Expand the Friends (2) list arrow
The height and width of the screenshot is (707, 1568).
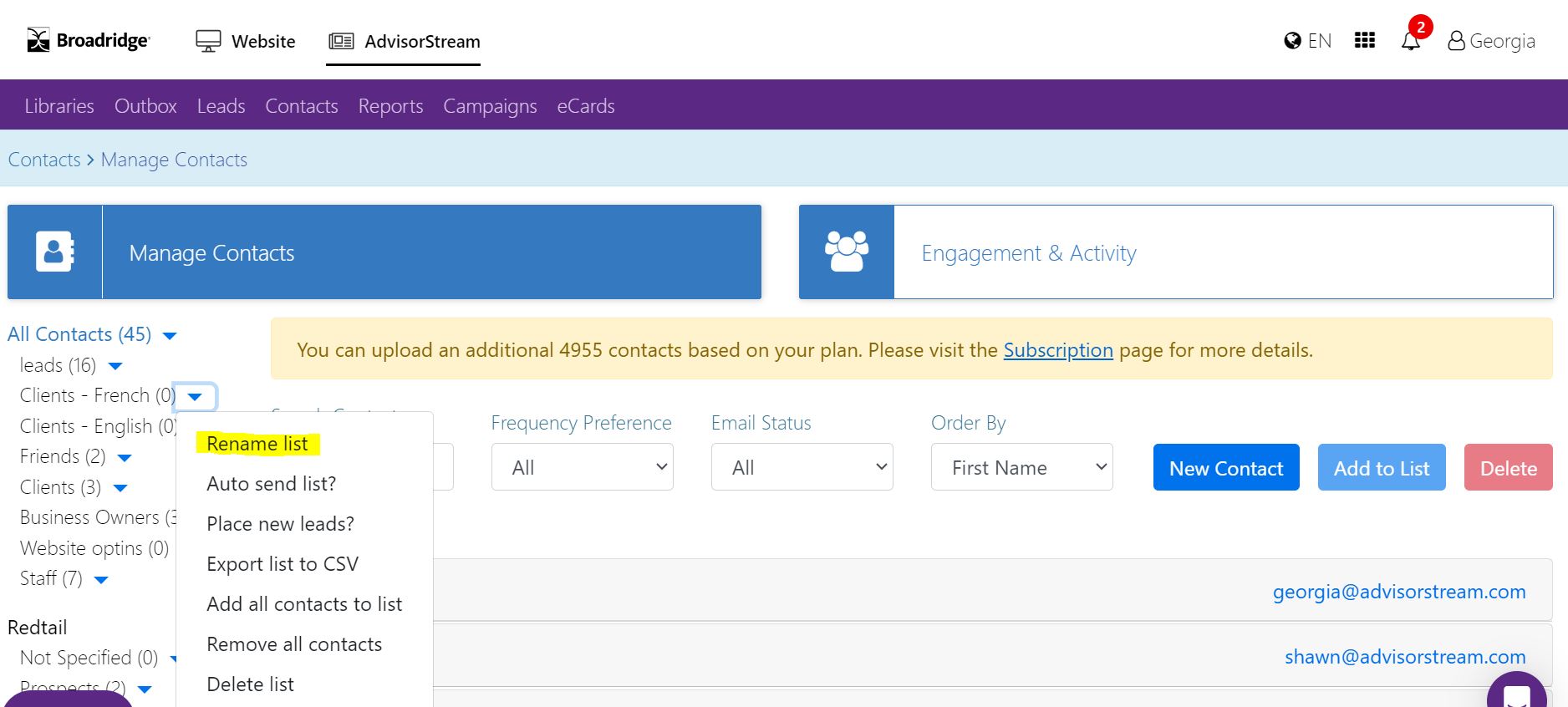125,458
